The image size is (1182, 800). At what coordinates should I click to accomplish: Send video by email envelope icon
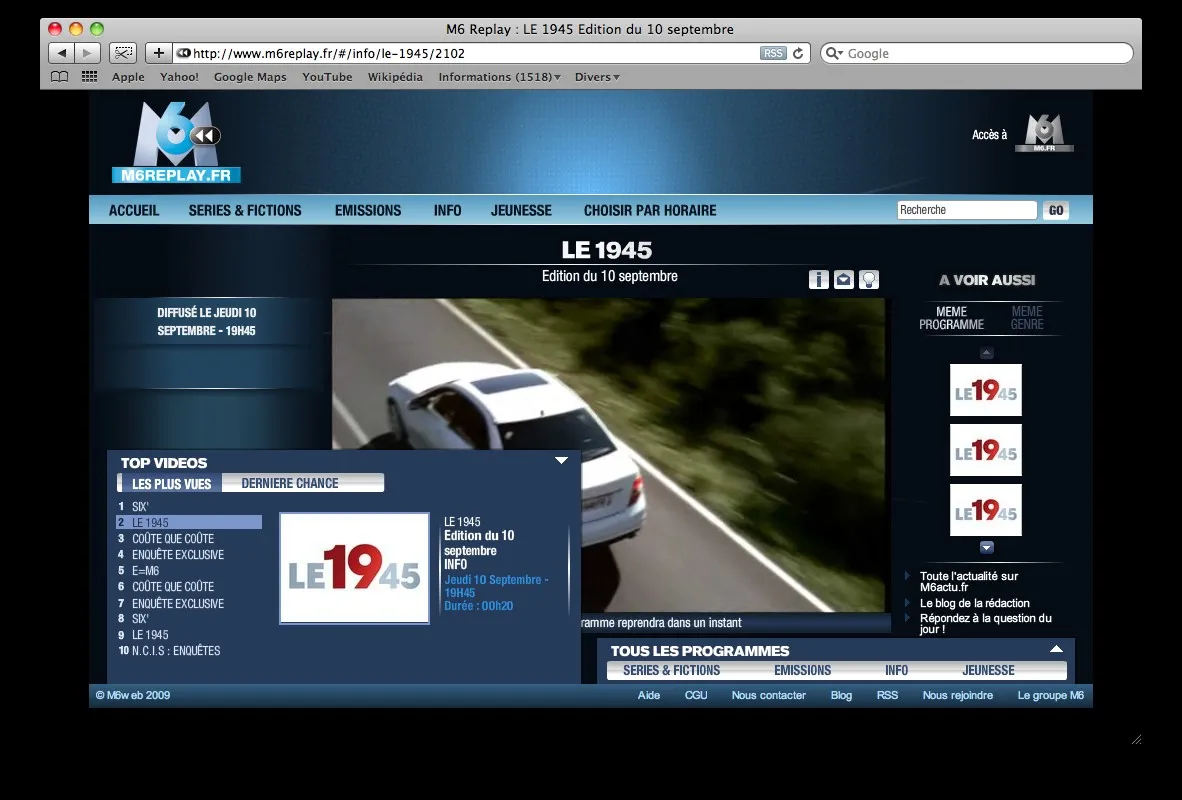(844, 280)
